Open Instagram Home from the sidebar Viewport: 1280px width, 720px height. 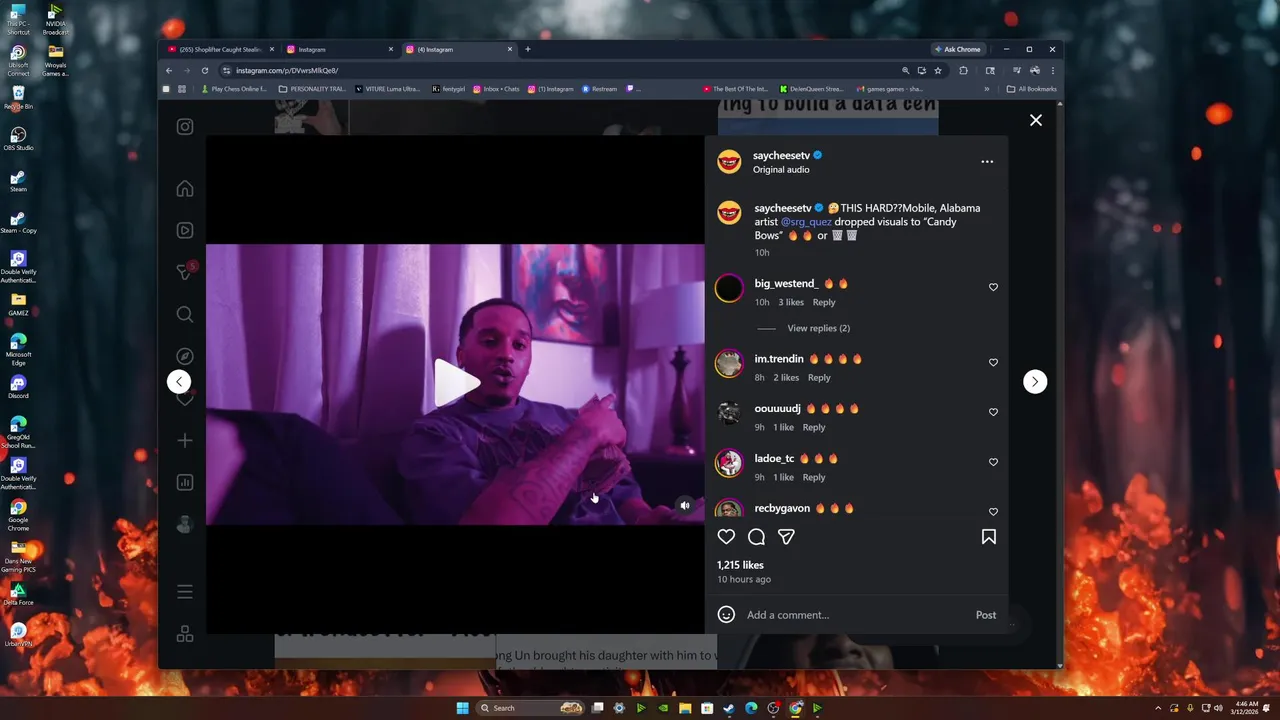[x=185, y=189]
